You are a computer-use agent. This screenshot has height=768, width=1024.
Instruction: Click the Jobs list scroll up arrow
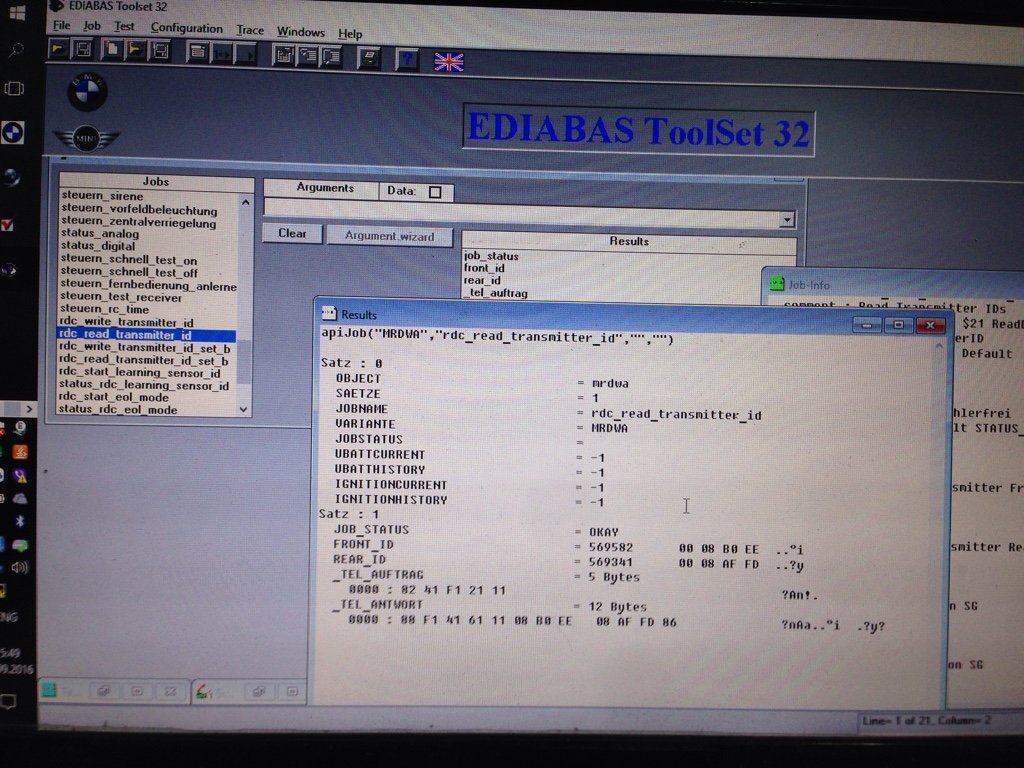pyautogui.click(x=245, y=202)
